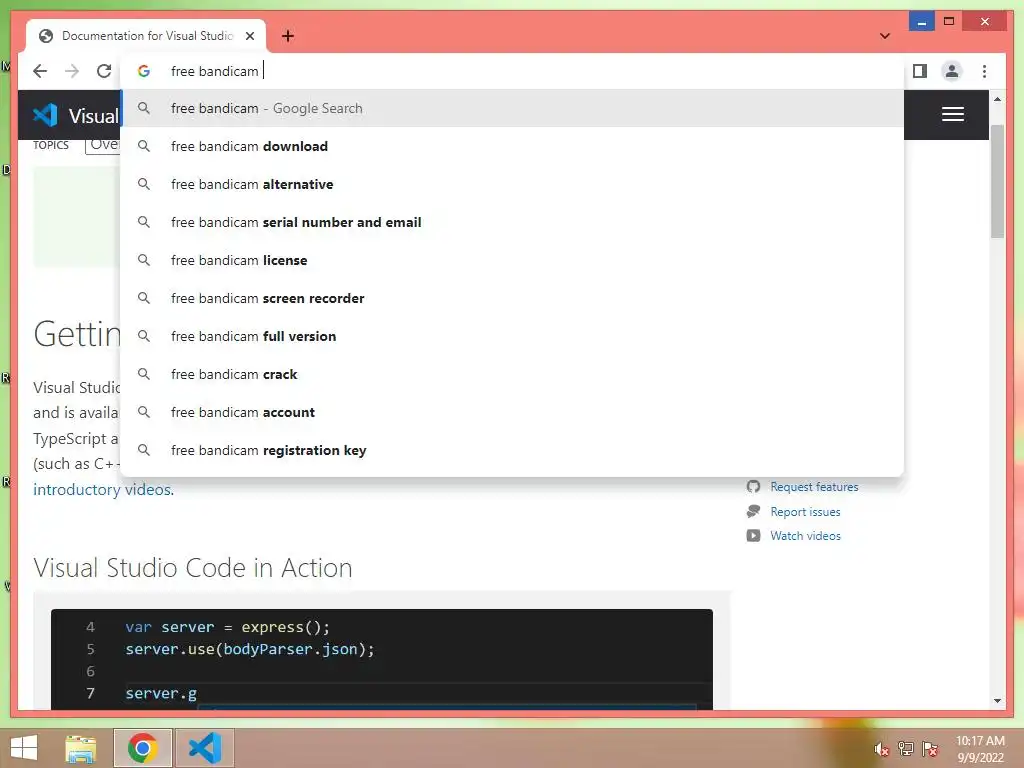Select 'free bandicam license' suggestion
Viewport: 1024px width, 768px height.
point(512,260)
